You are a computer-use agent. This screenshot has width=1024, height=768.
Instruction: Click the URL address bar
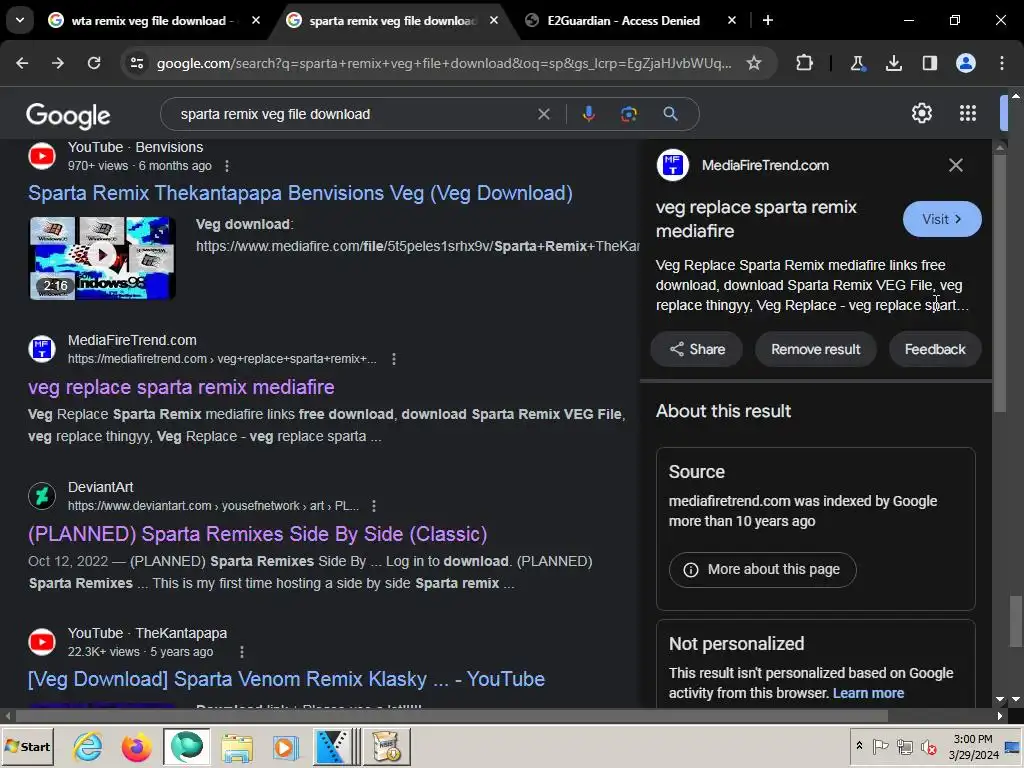point(444,63)
